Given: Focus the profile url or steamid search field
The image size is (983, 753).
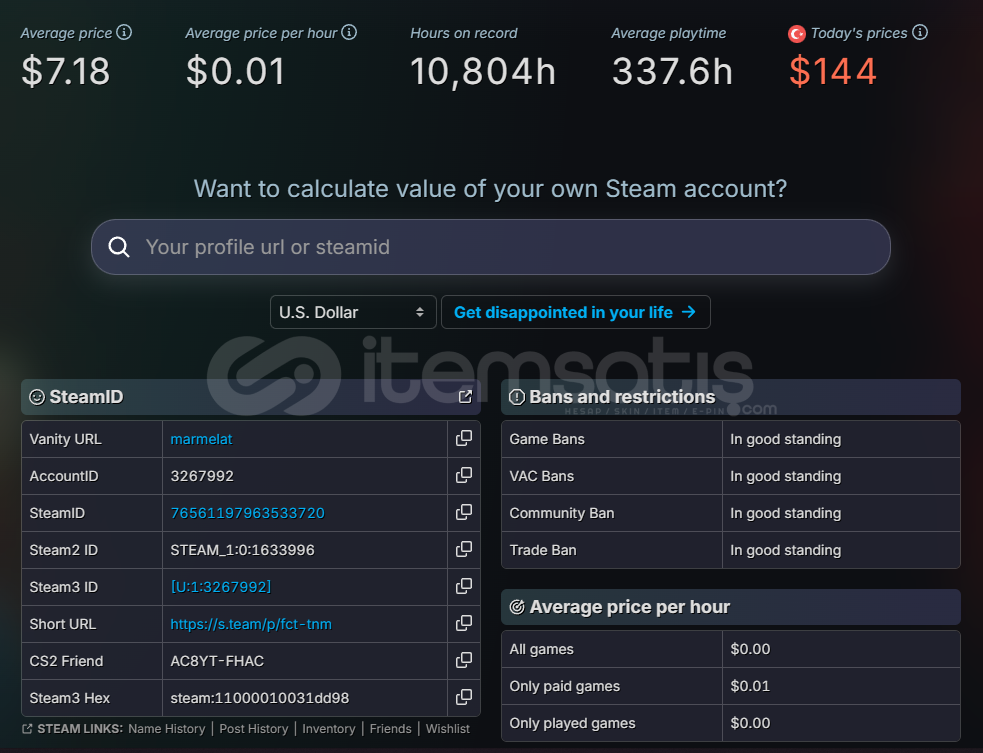Looking at the screenshot, I should coord(491,247).
